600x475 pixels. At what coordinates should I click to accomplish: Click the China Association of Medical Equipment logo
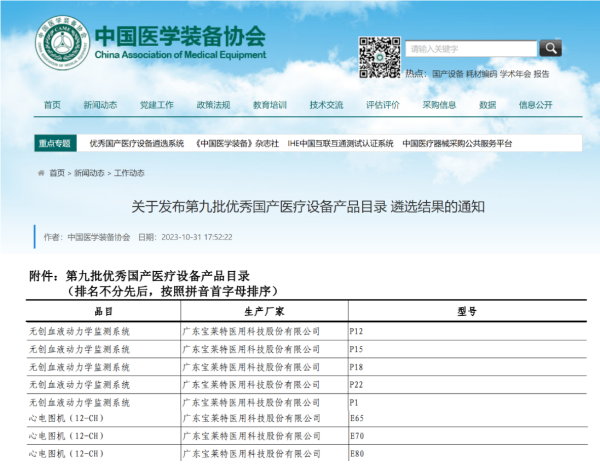(x=67, y=51)
